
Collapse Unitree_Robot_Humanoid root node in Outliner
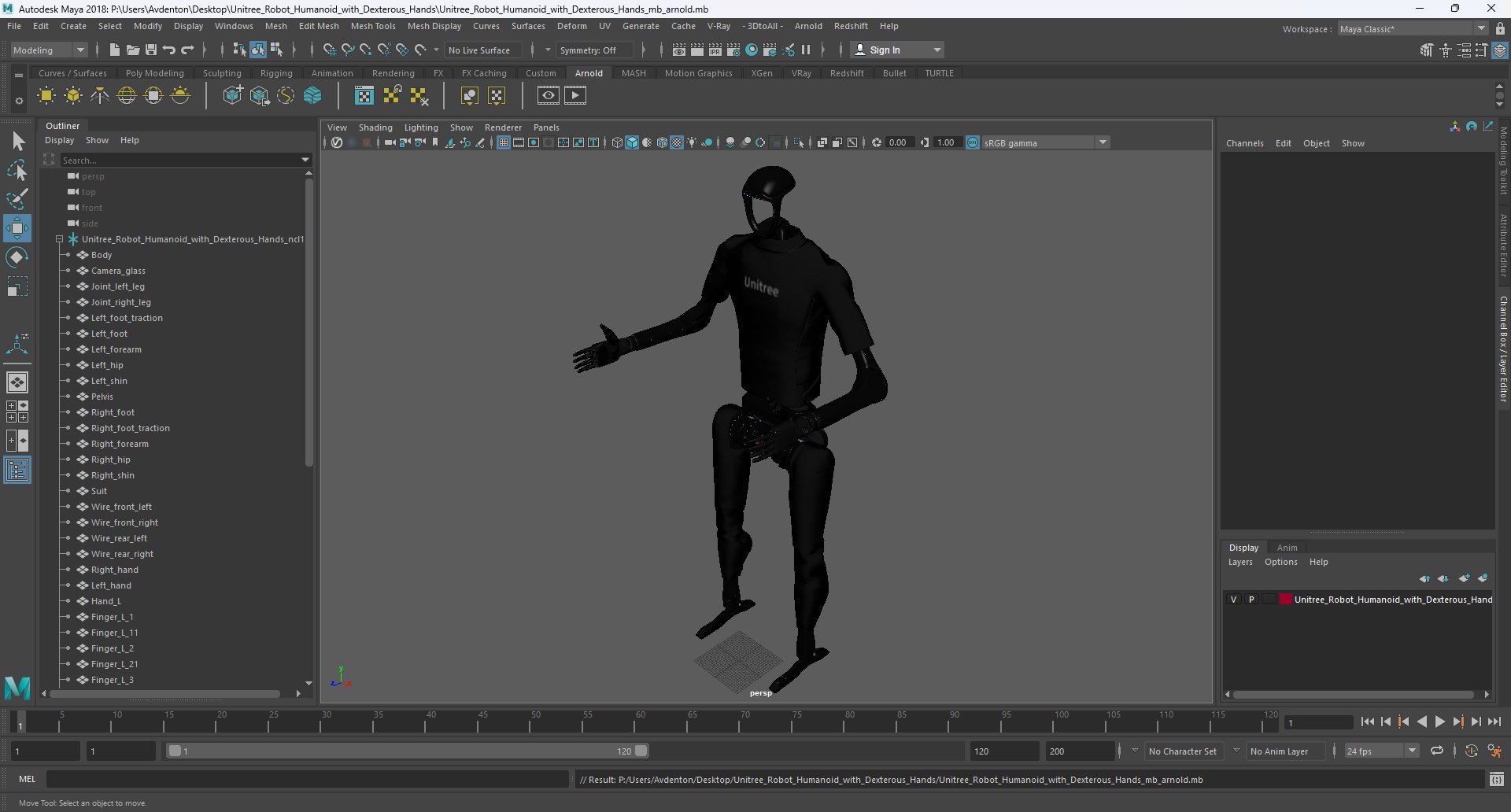[59, 239]
